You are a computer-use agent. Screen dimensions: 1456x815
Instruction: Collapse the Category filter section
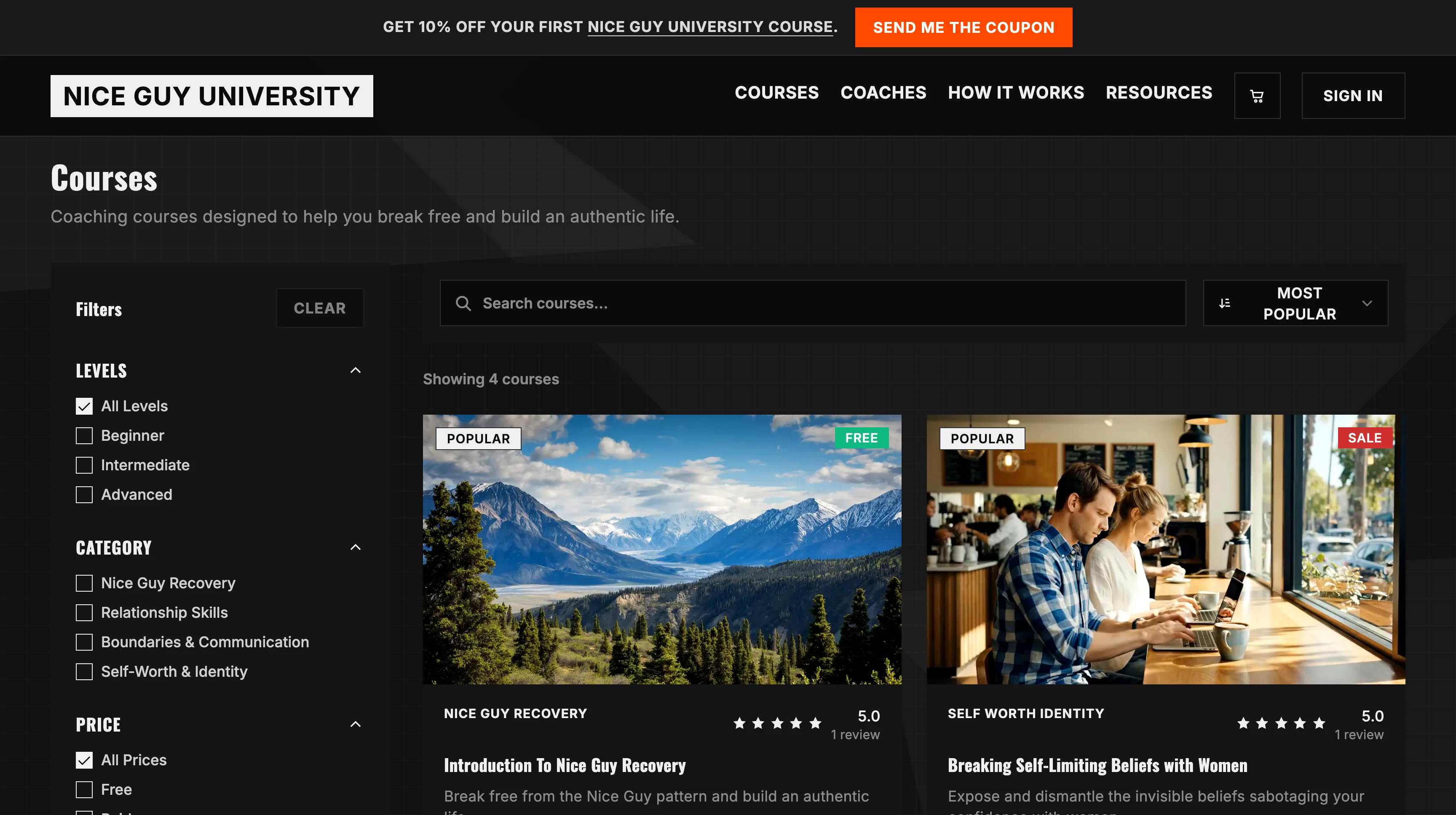pyautogui.click(x=356, y=547)
